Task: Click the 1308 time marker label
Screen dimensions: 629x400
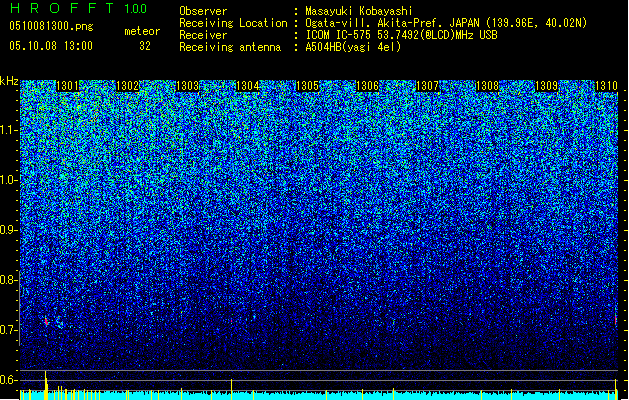Action: pyautogui.click(x=487, y=86)
